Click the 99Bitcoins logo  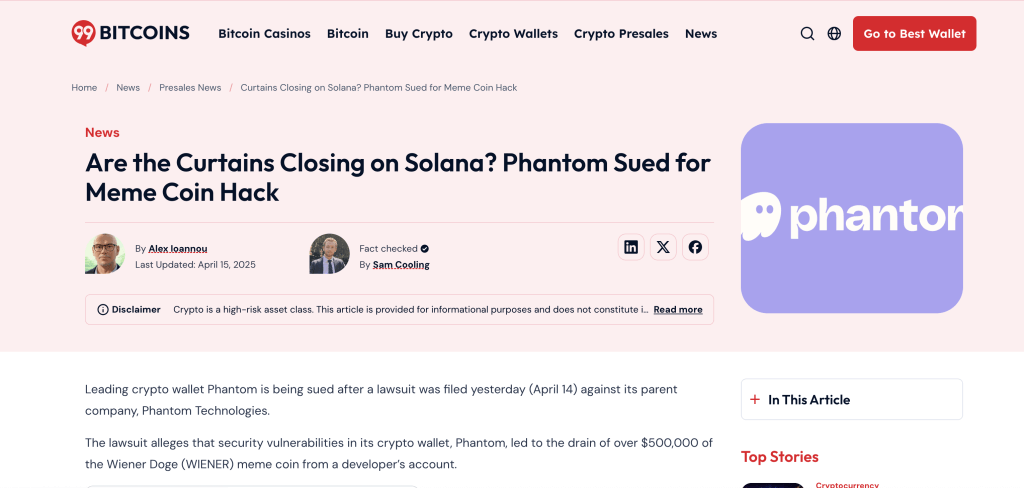click(130, 33)
